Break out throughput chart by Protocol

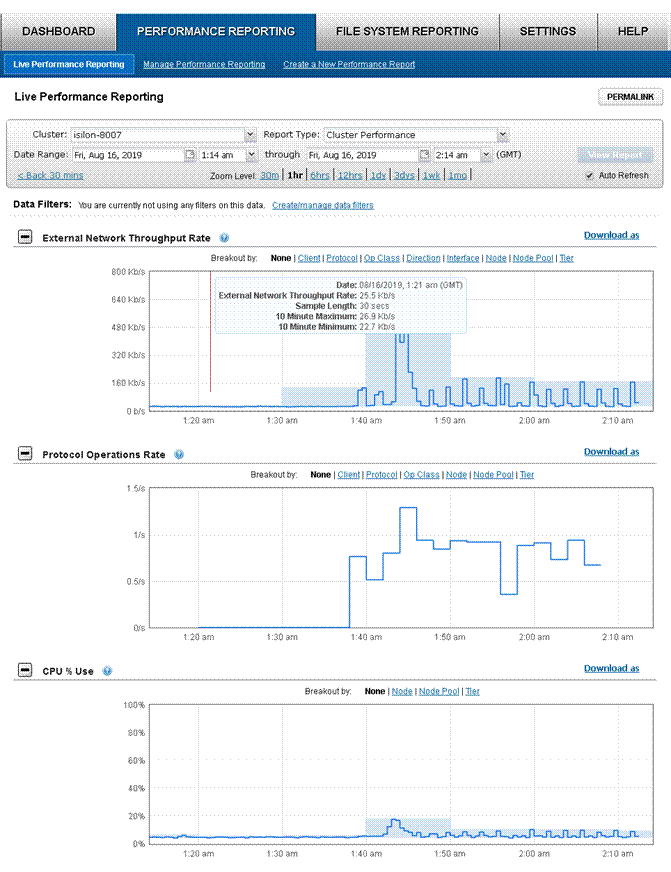point(342,258)
